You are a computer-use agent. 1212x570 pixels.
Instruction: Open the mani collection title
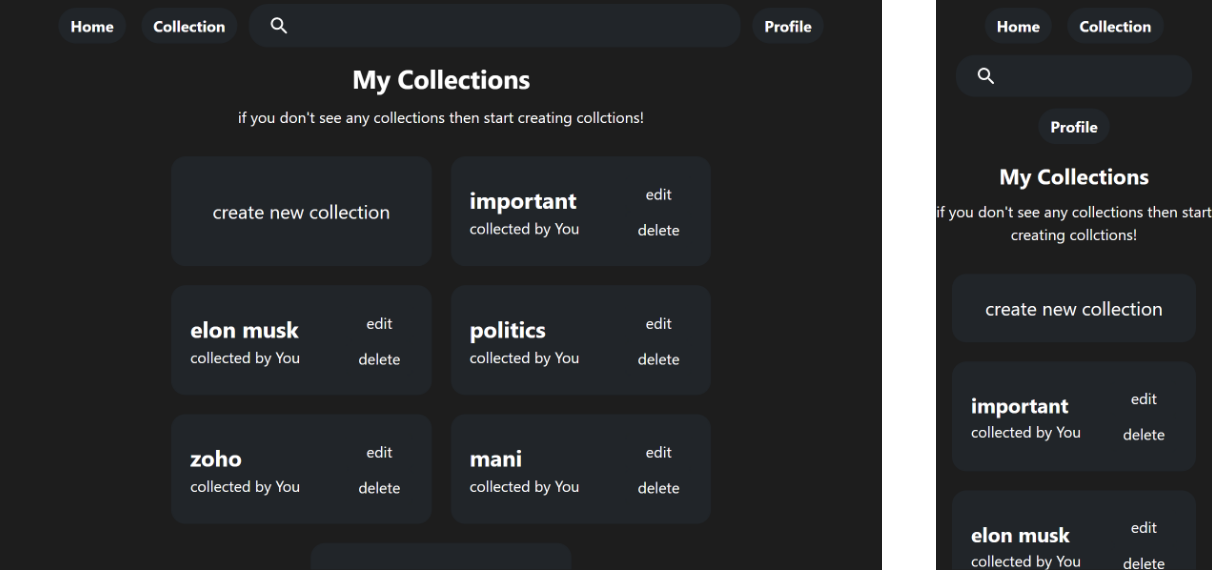[x=496, y=460]
